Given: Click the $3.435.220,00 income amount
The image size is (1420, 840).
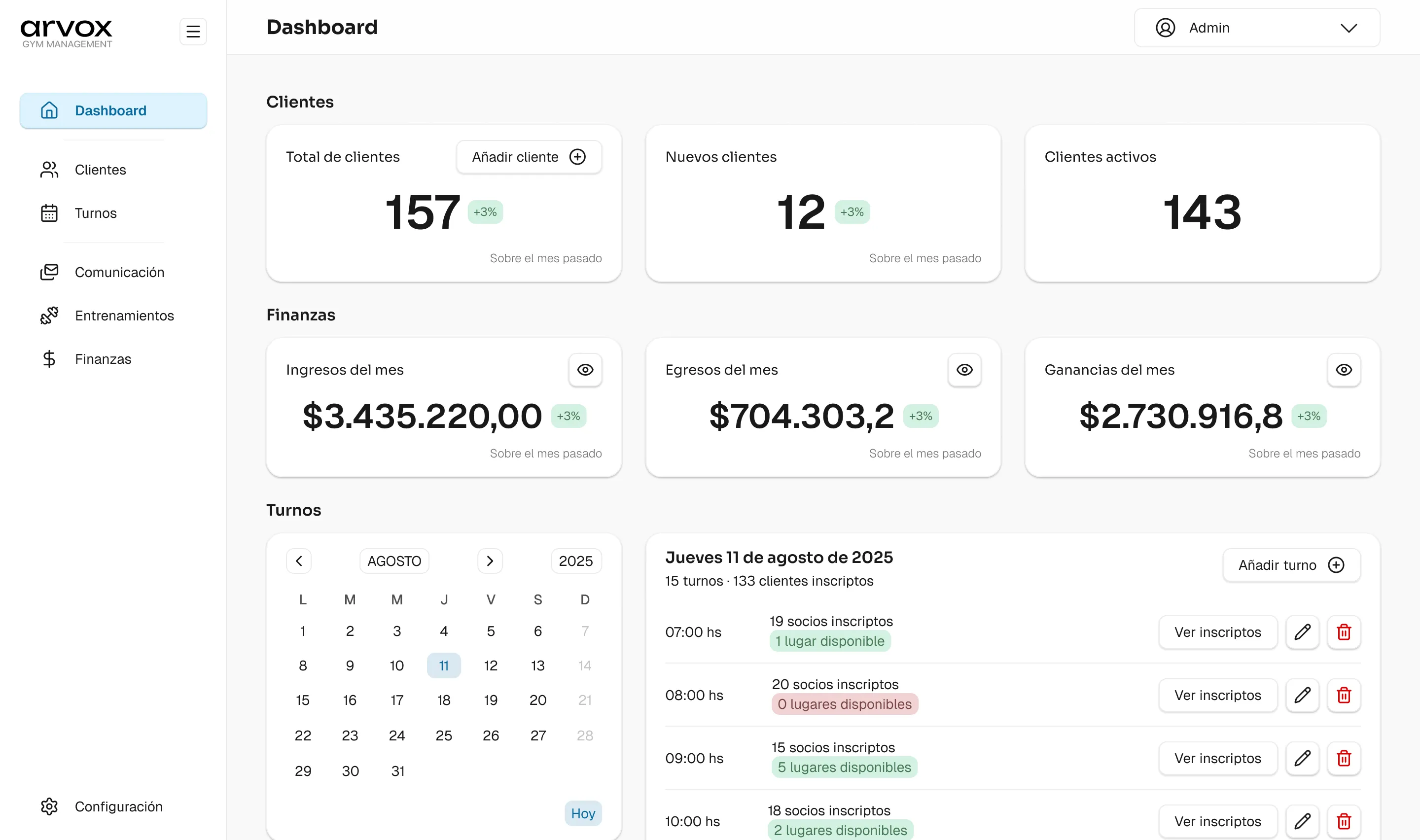Looking at the screenshot, I should point(422,416).
